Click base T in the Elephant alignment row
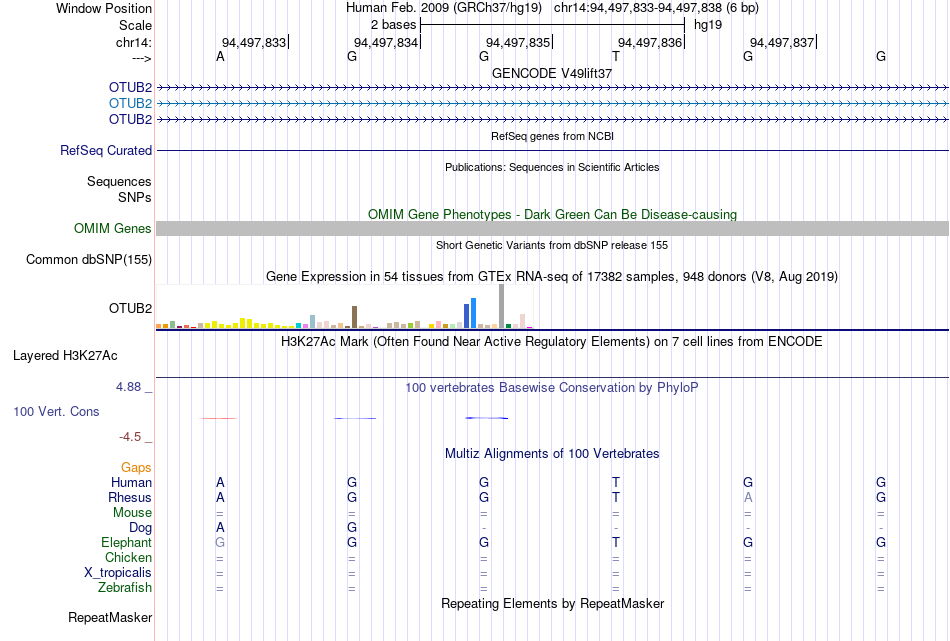950x641 pixels. pos(616,542)
